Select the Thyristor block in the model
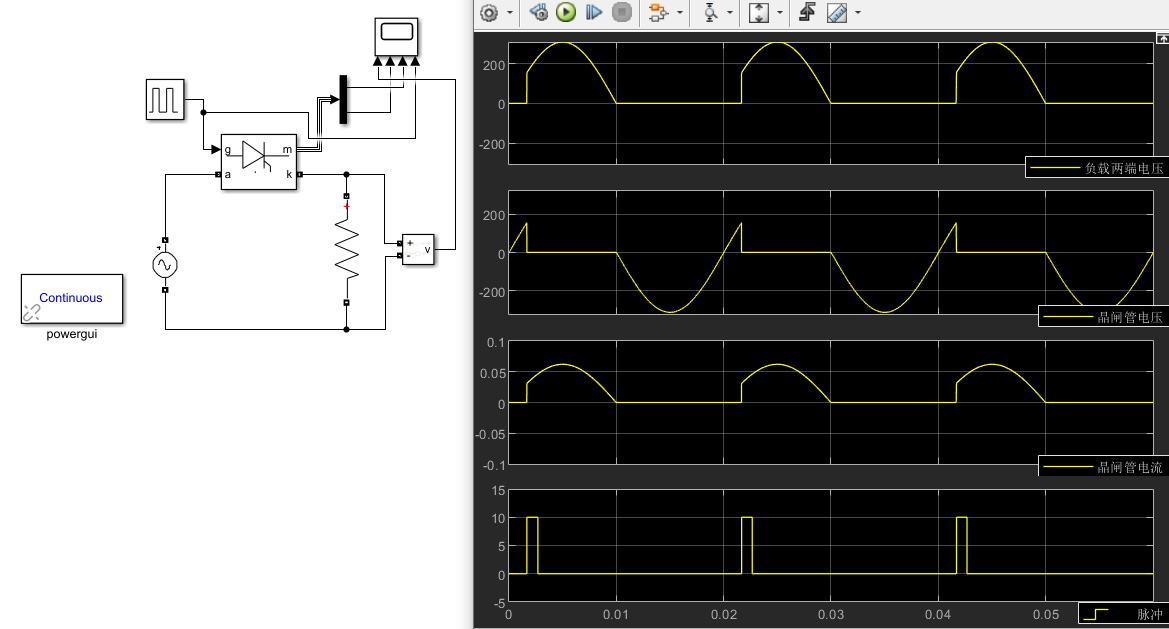Screen dimensions: 1169x629 click(259, 161)
